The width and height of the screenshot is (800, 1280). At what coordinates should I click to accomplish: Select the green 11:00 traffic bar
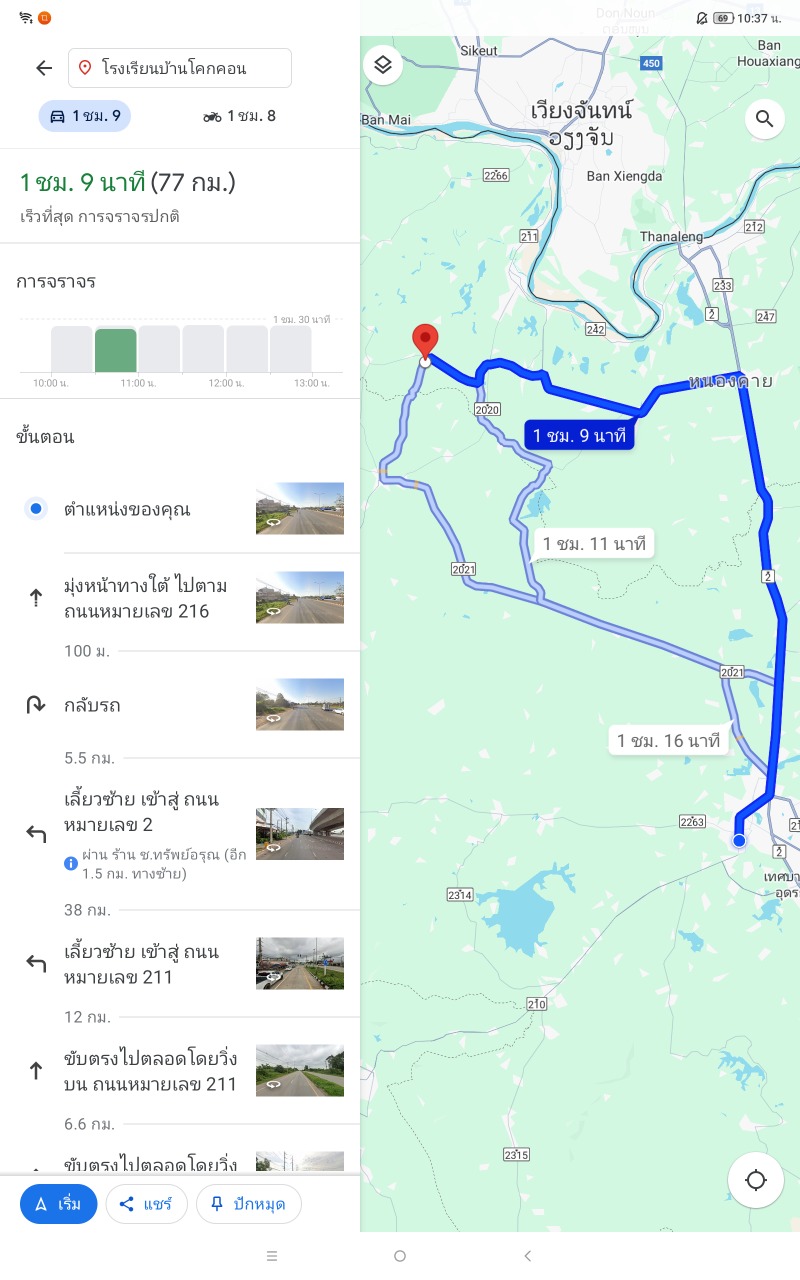pos(116,350)
